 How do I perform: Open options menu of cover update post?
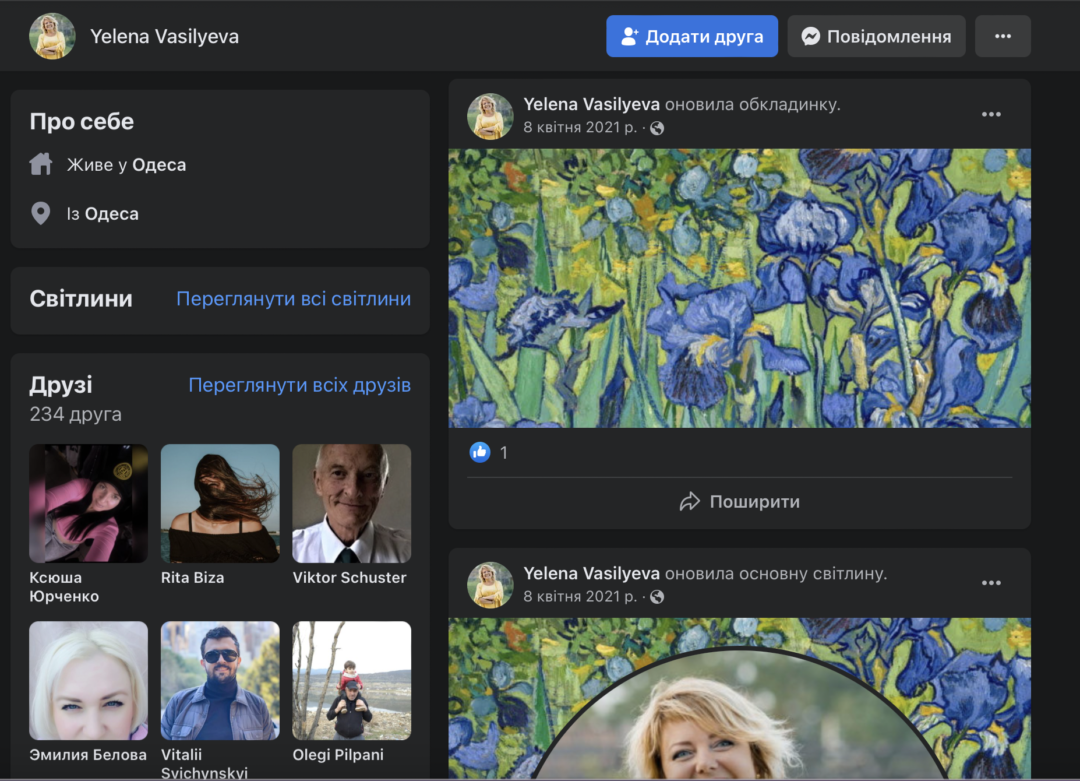pyautogui.click(x=991, y=114)
